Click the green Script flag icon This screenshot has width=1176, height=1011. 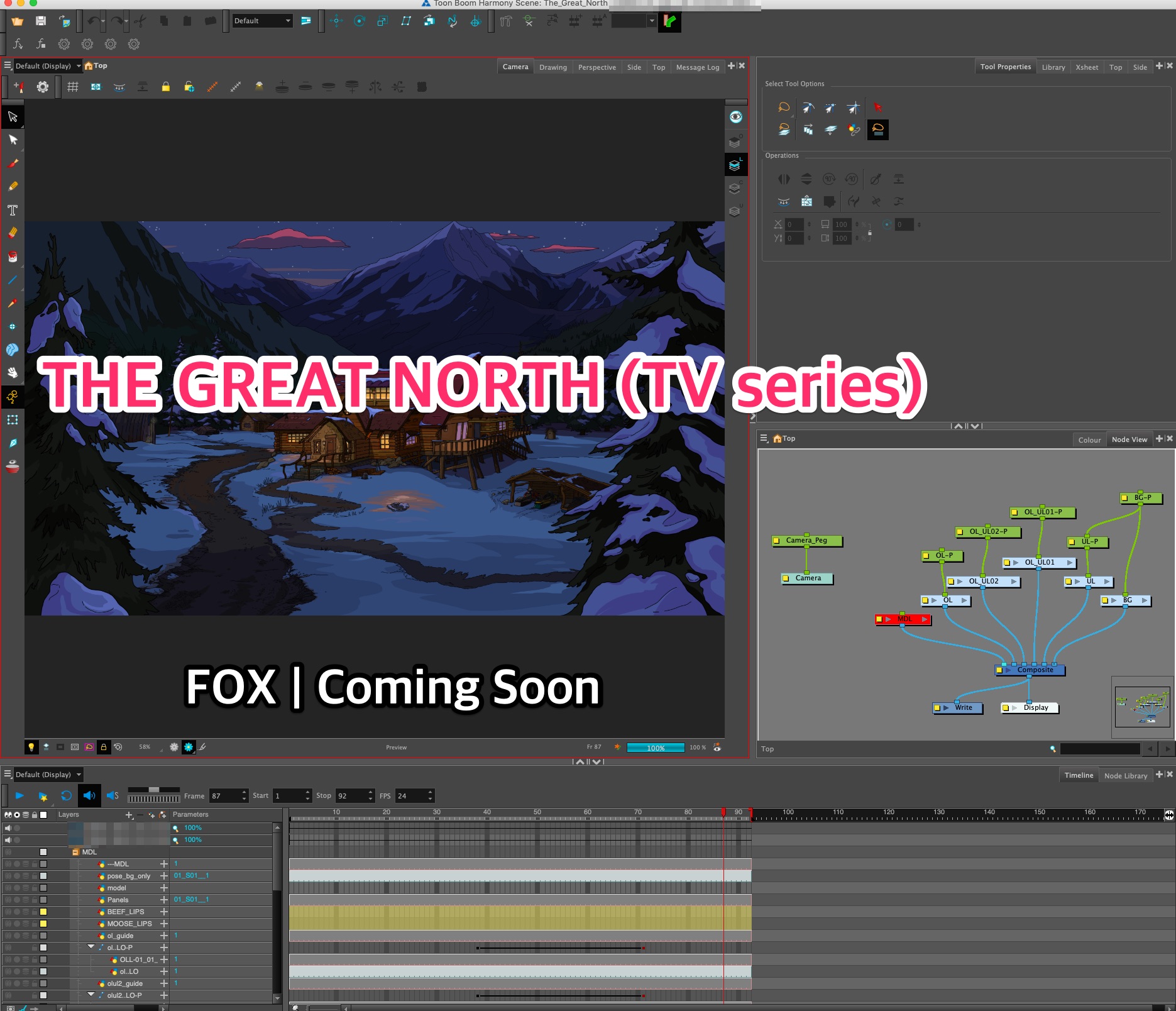tap(670, 21)
